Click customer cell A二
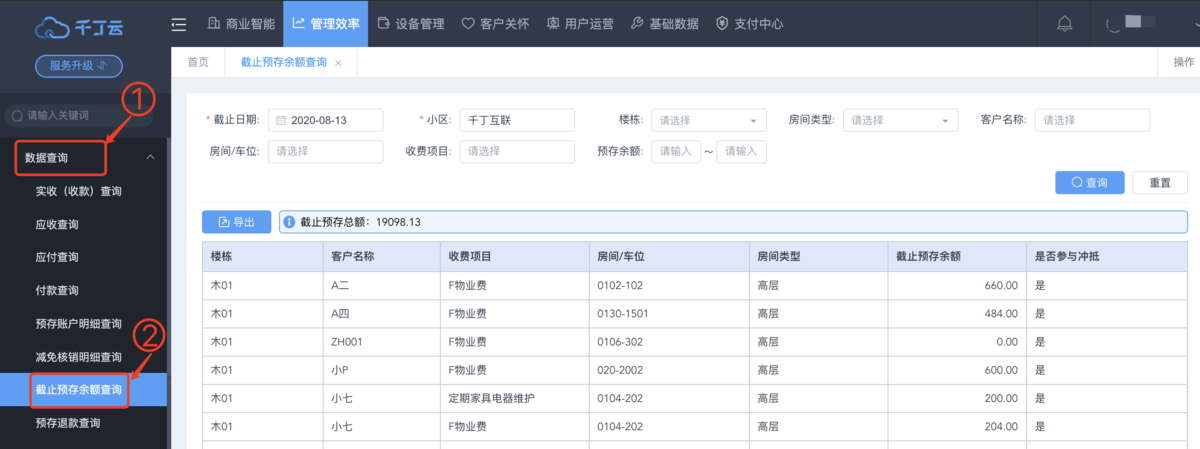The width and height of the screenshot is (1200, 449). click(x=341, y=285)
